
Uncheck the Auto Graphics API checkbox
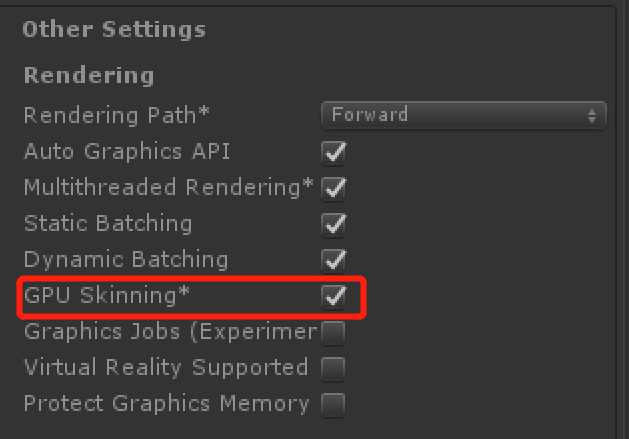pyautogui.click(x=334, y=152)
